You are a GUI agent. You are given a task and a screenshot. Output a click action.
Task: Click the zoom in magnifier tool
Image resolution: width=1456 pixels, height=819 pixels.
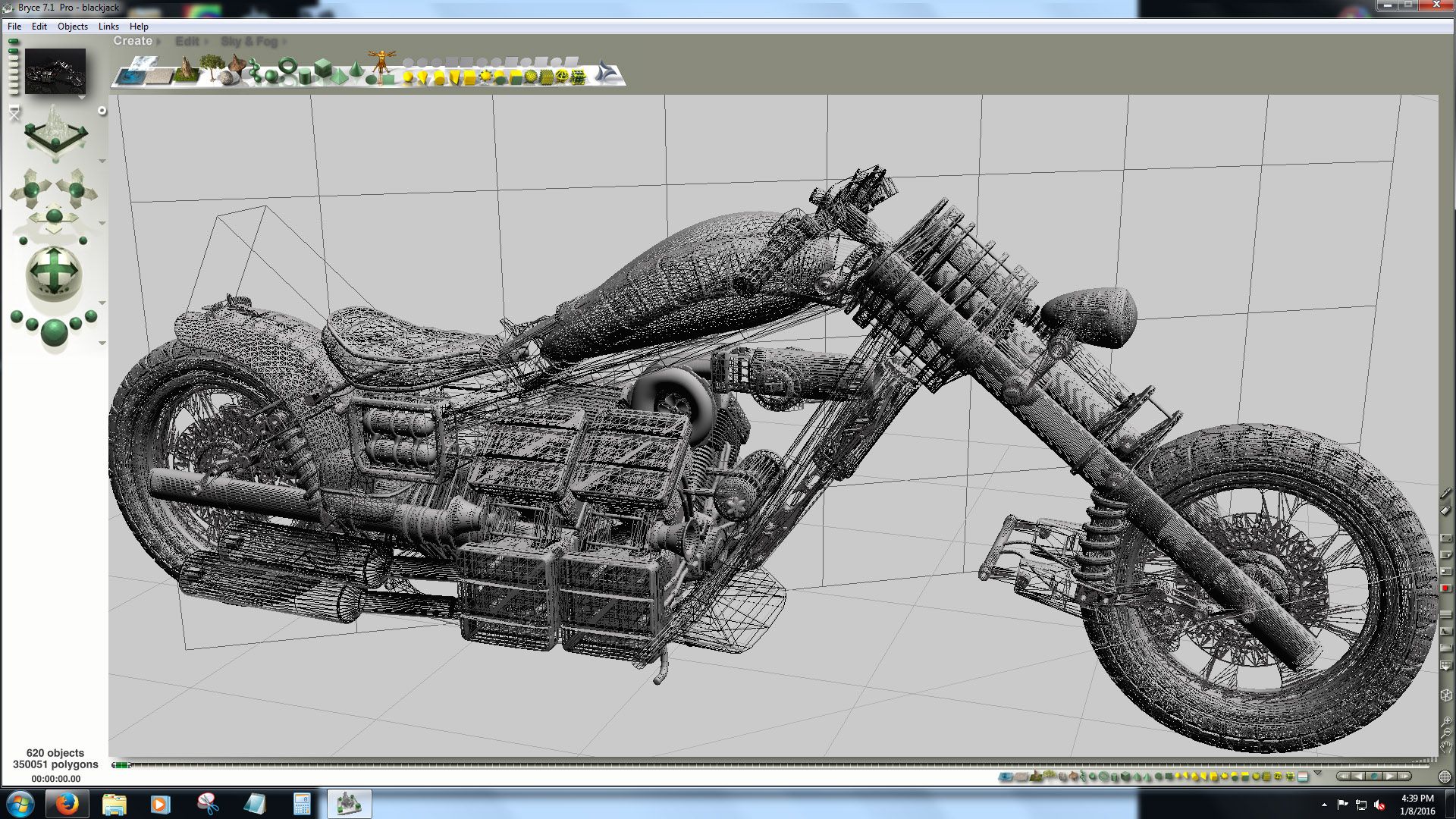pyautogui.click(x=1446, y=721)
